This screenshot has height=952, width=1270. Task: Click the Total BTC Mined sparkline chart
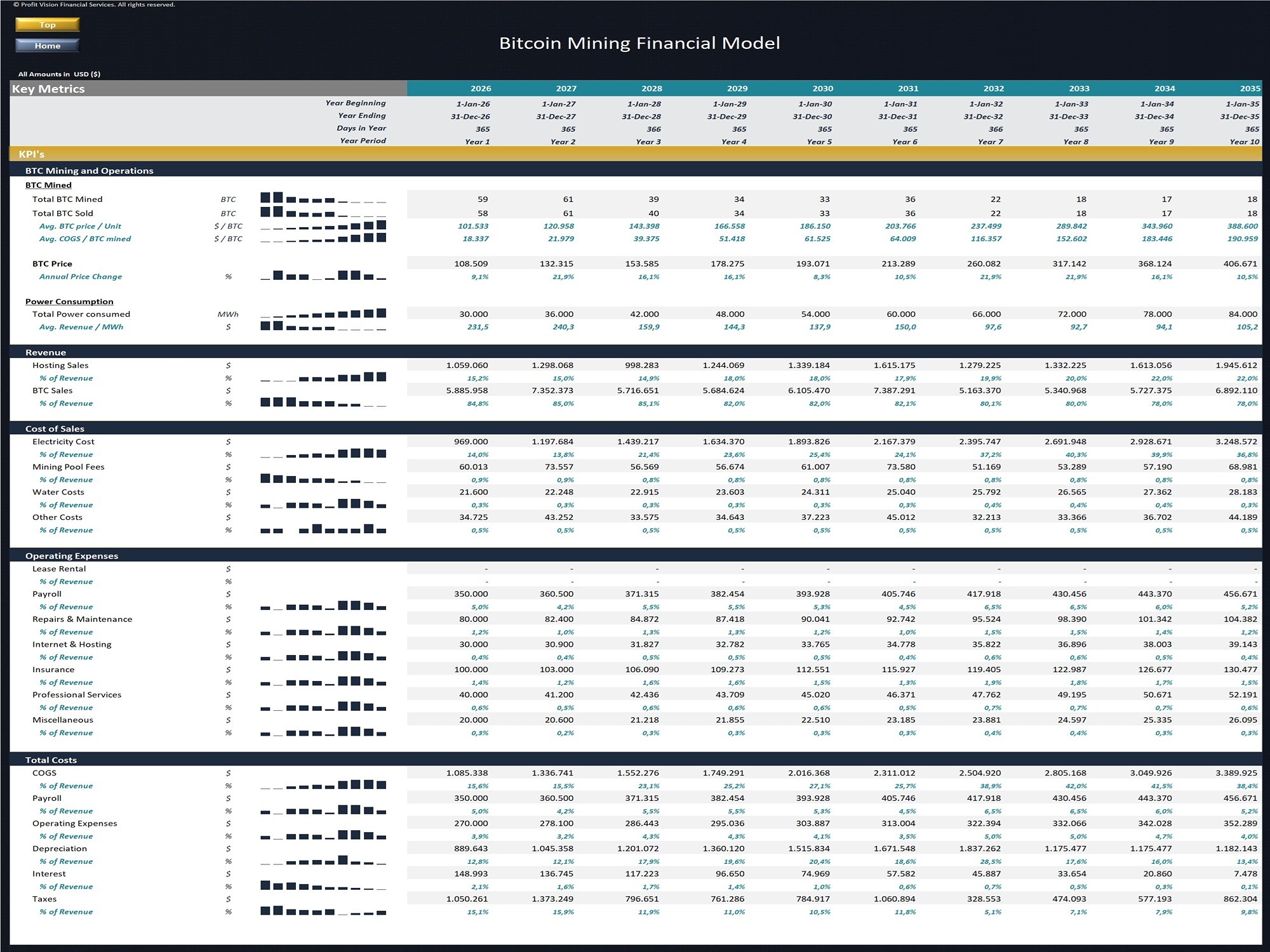(324, 199)
